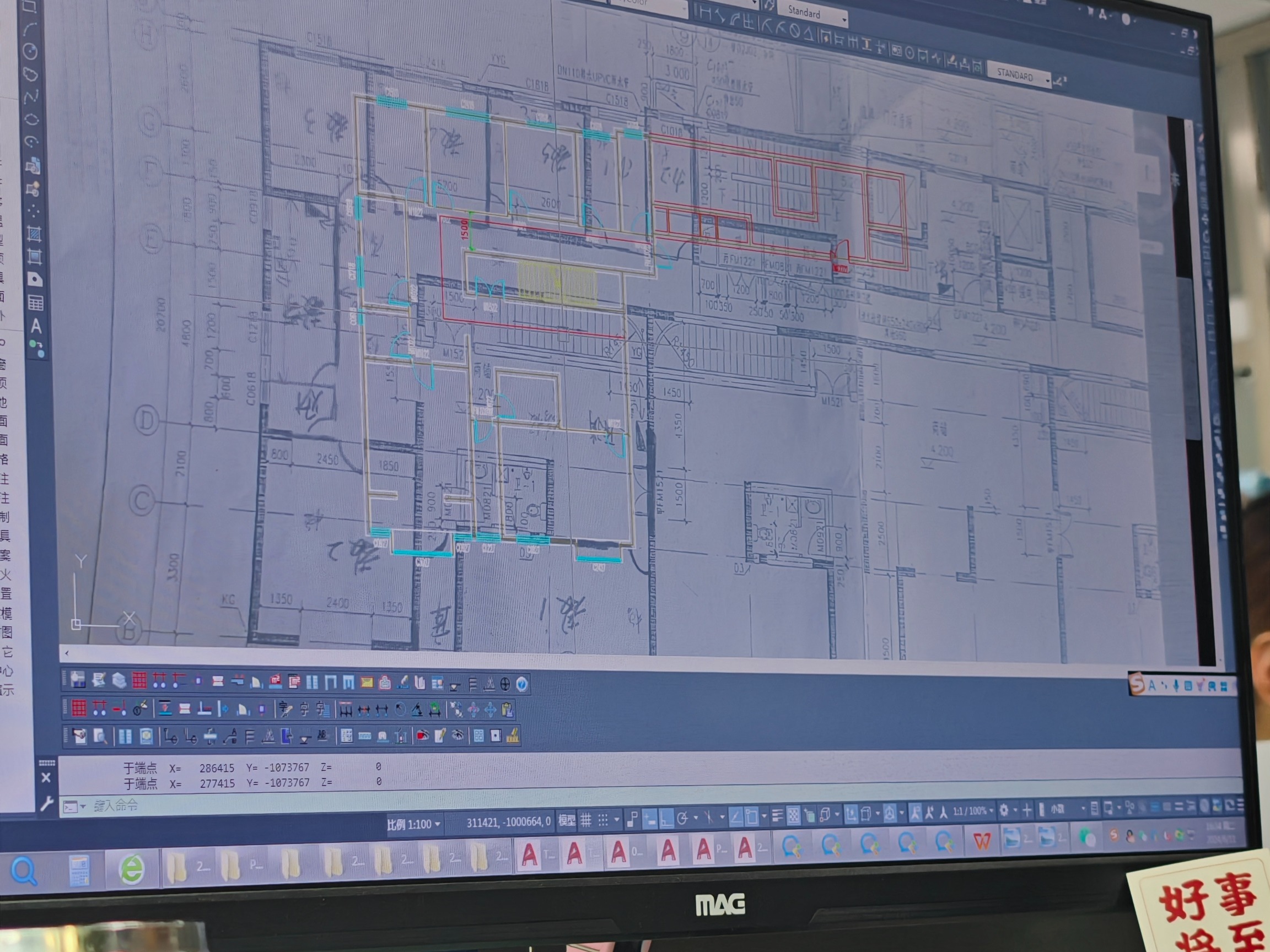This screenshot has width=1270, height=952.
Task: Click the red eye toolbar icon
Action: click(x=423, y=735)
